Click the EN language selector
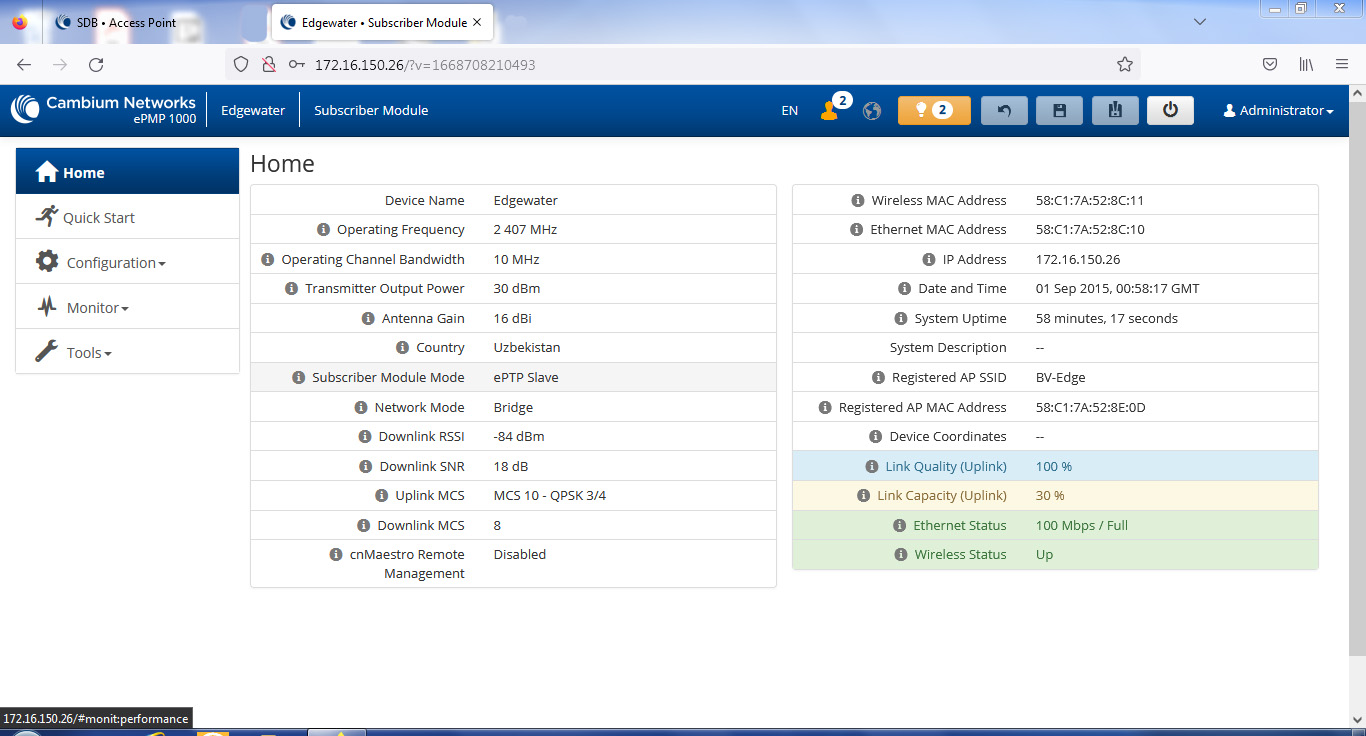Viewport: 1366px width, 736px height. [x=789, y=111]
